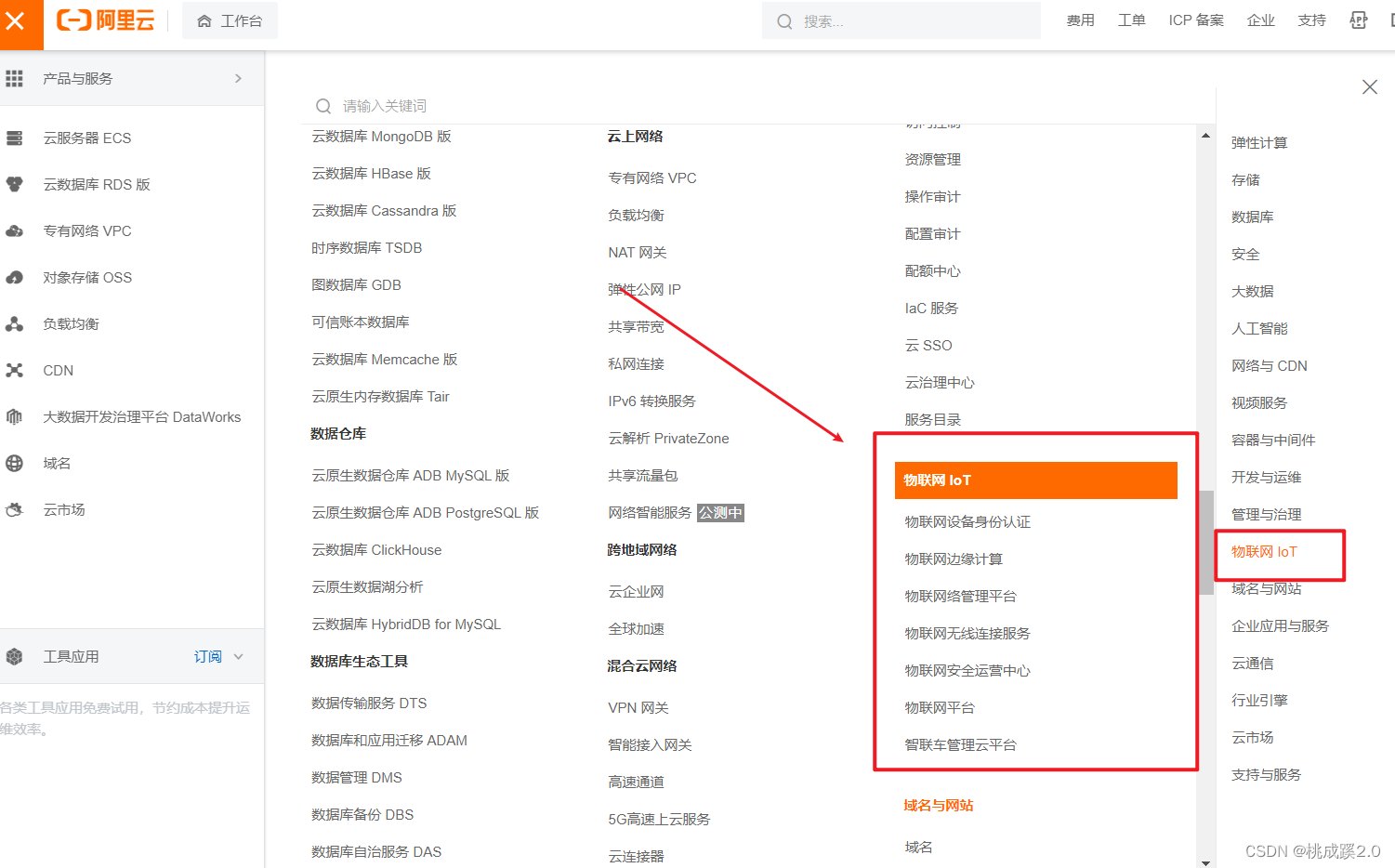Open the ICP 备案 menu

[x=1196, y=20]
